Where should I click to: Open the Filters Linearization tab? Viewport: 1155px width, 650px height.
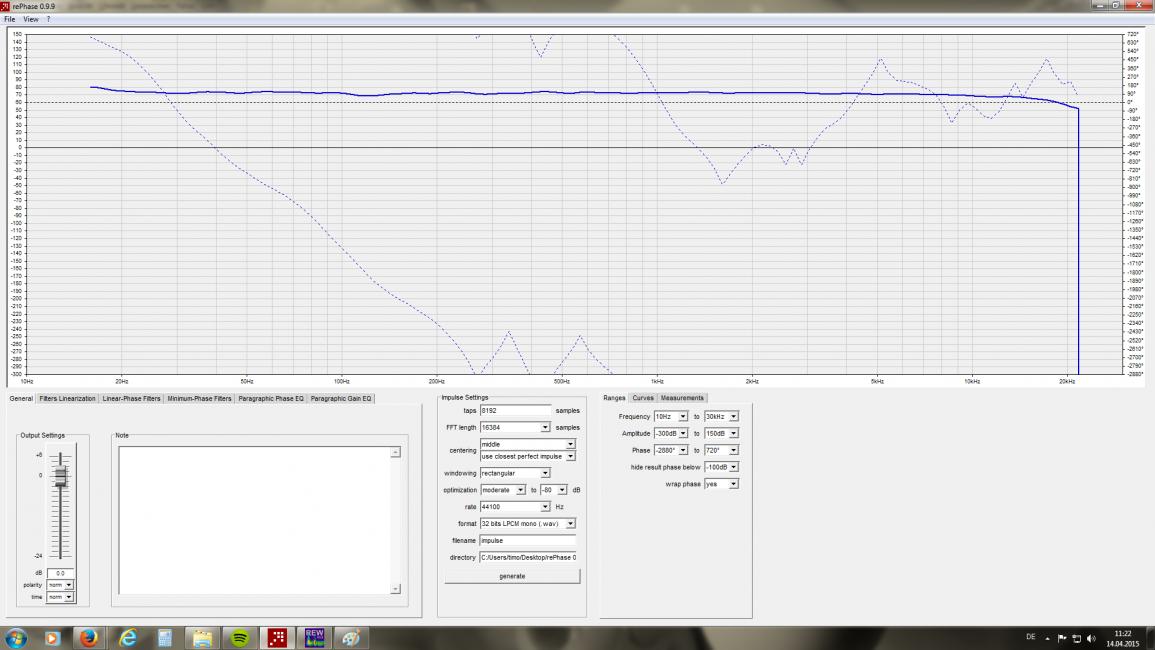click(x=68, y=398)
